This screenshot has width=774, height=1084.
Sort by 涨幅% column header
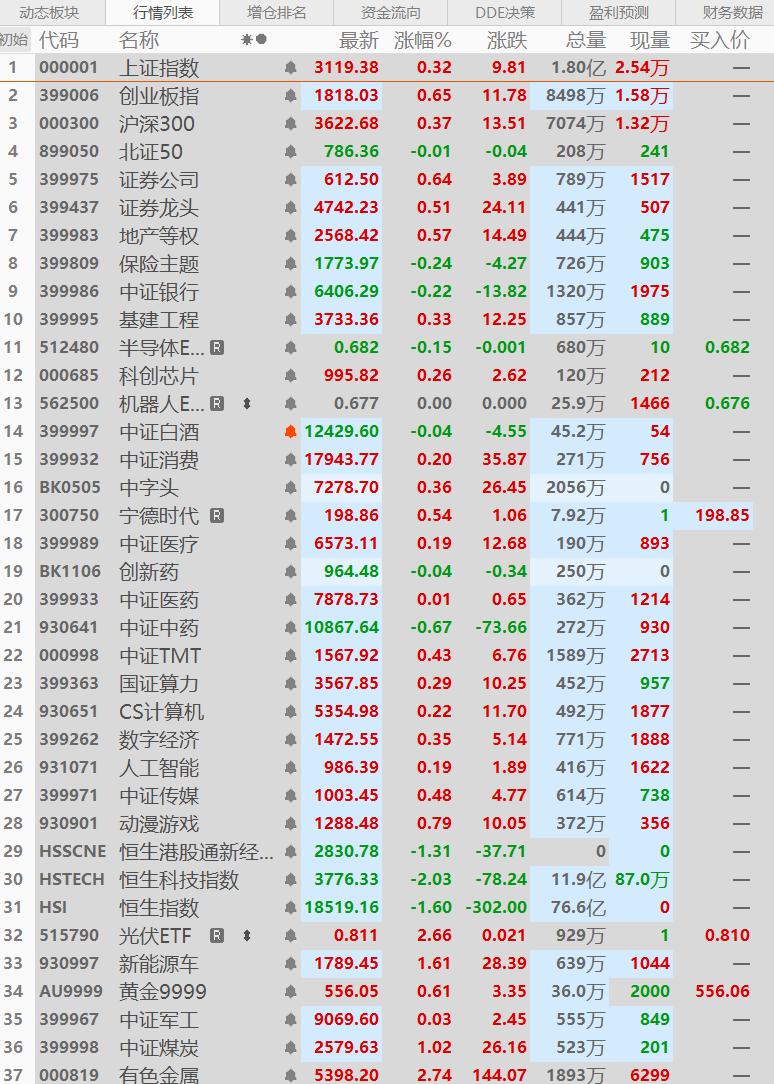422,40
